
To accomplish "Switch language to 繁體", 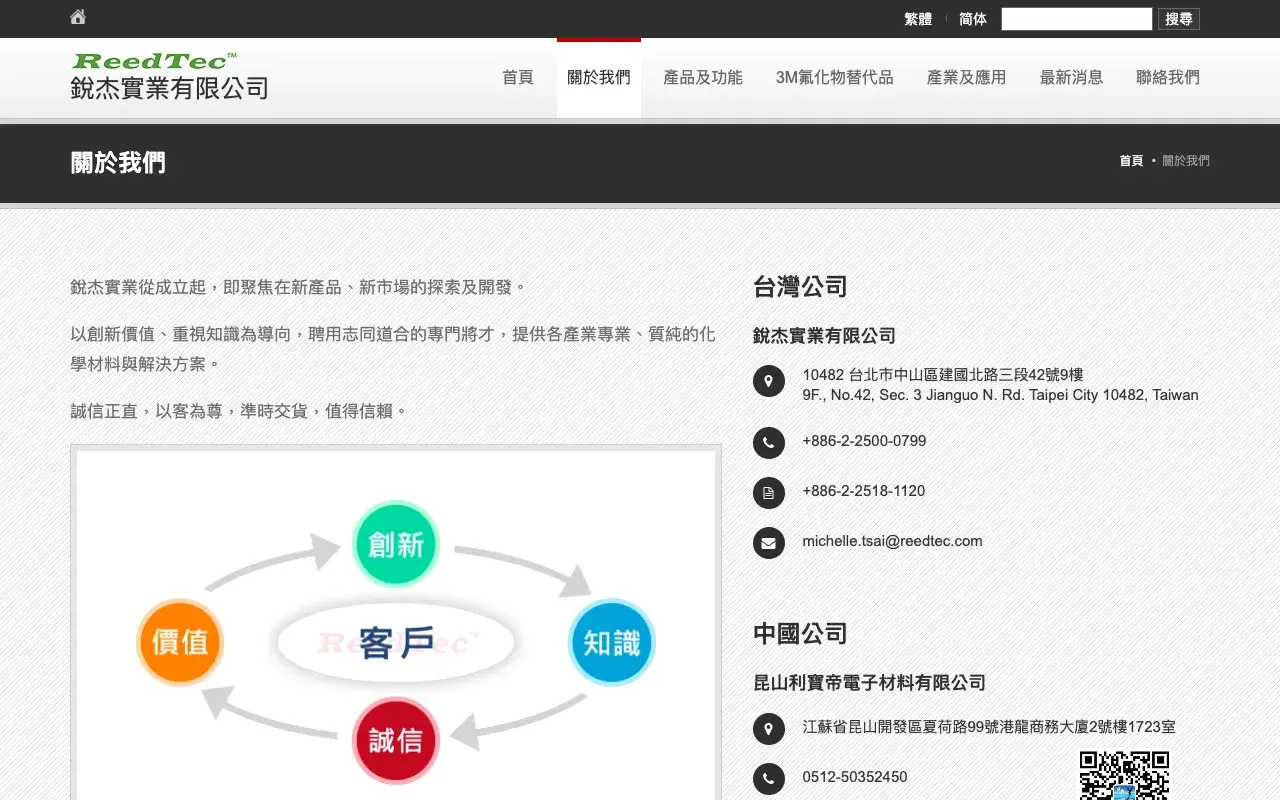I will point(918,19).
